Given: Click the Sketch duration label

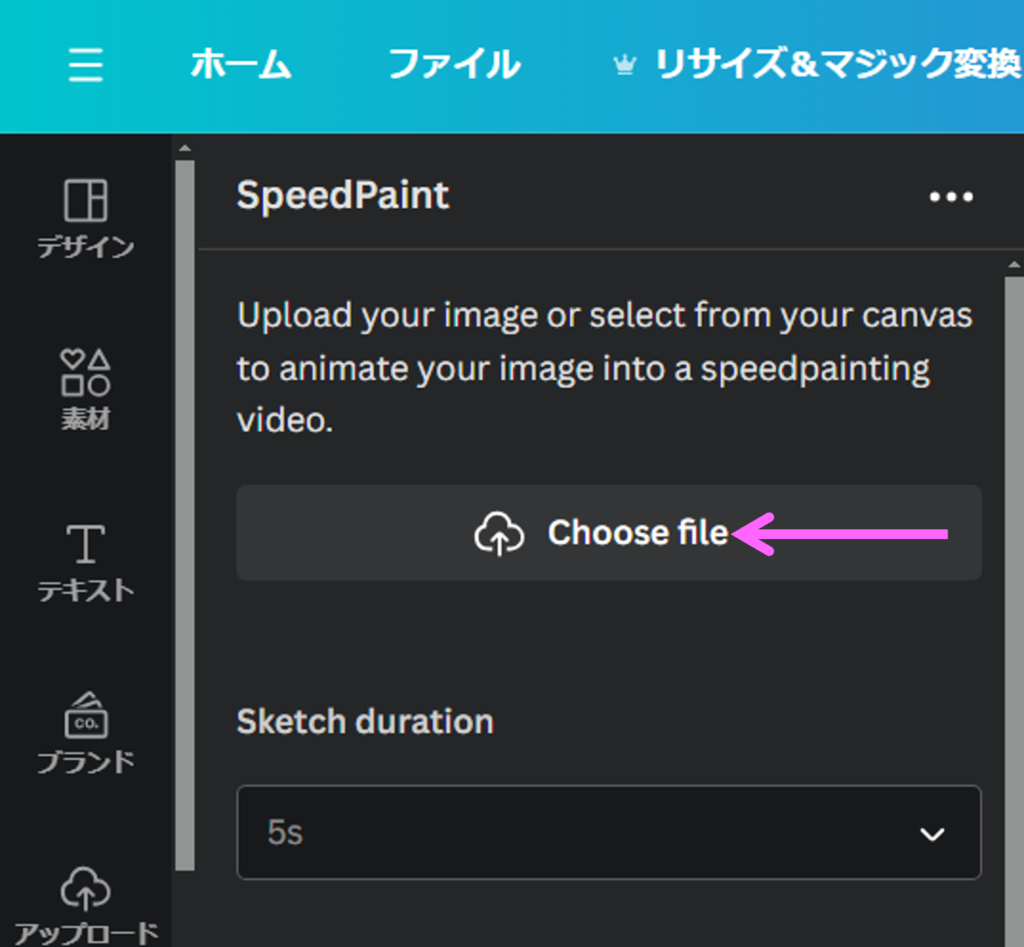Looking at the screenshot, I should click(x=364, y=721).
